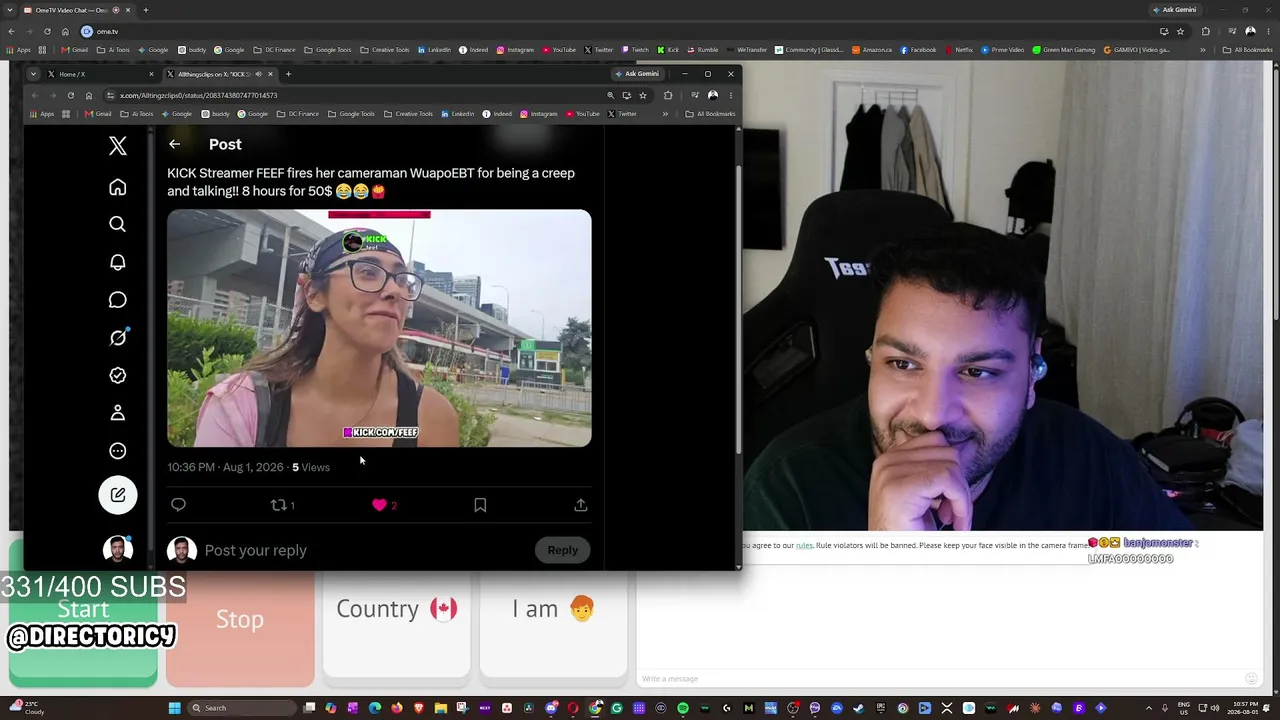Submit with the Reply button

point(562,550)
